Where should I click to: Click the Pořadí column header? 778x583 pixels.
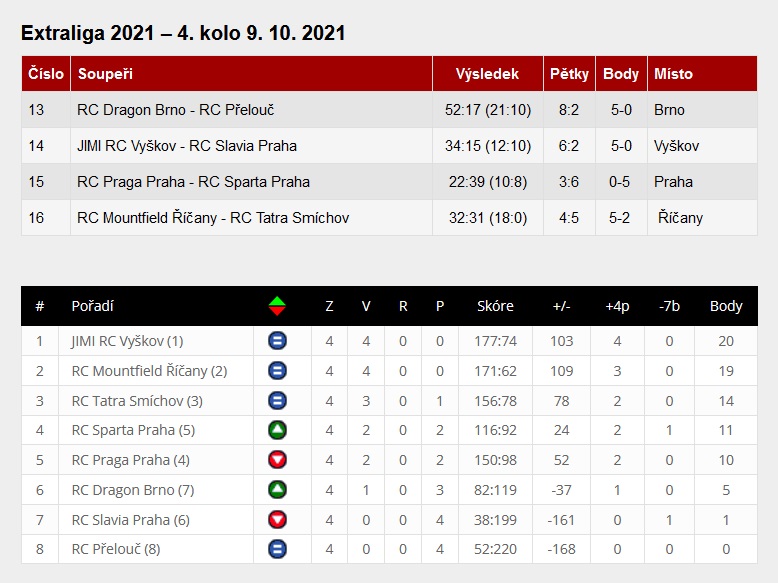click(x=92, y=306)
